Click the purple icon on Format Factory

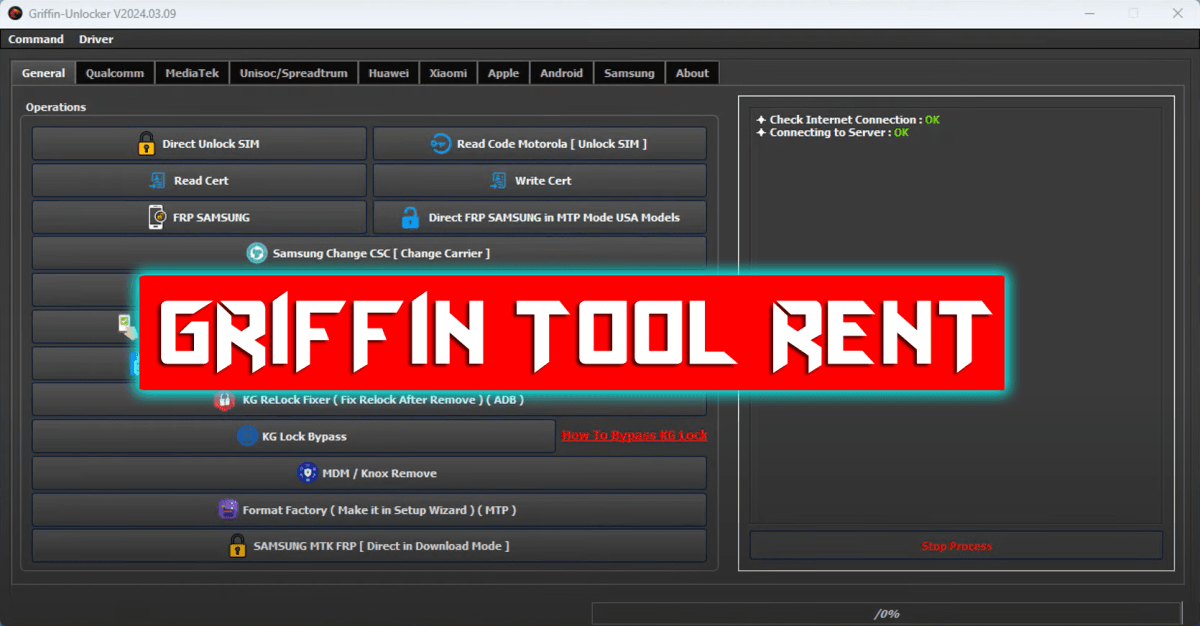228,509
